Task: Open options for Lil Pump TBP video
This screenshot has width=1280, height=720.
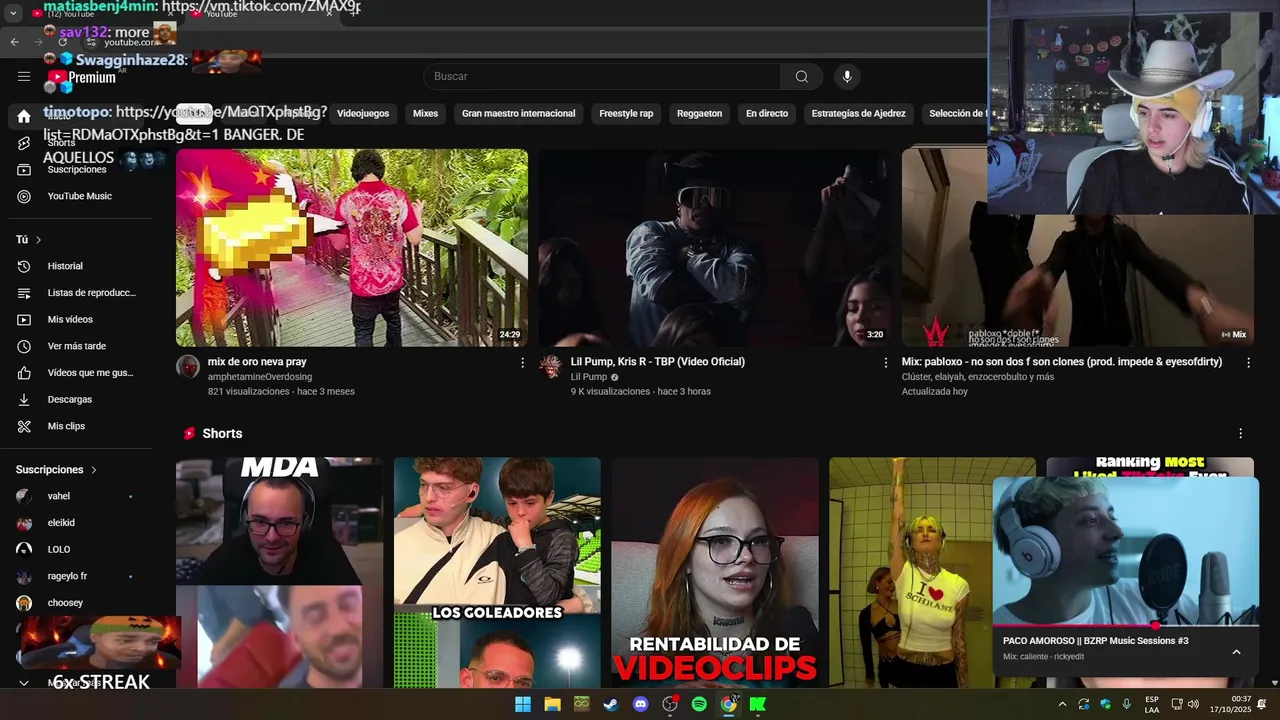Action: click(885, 363)
